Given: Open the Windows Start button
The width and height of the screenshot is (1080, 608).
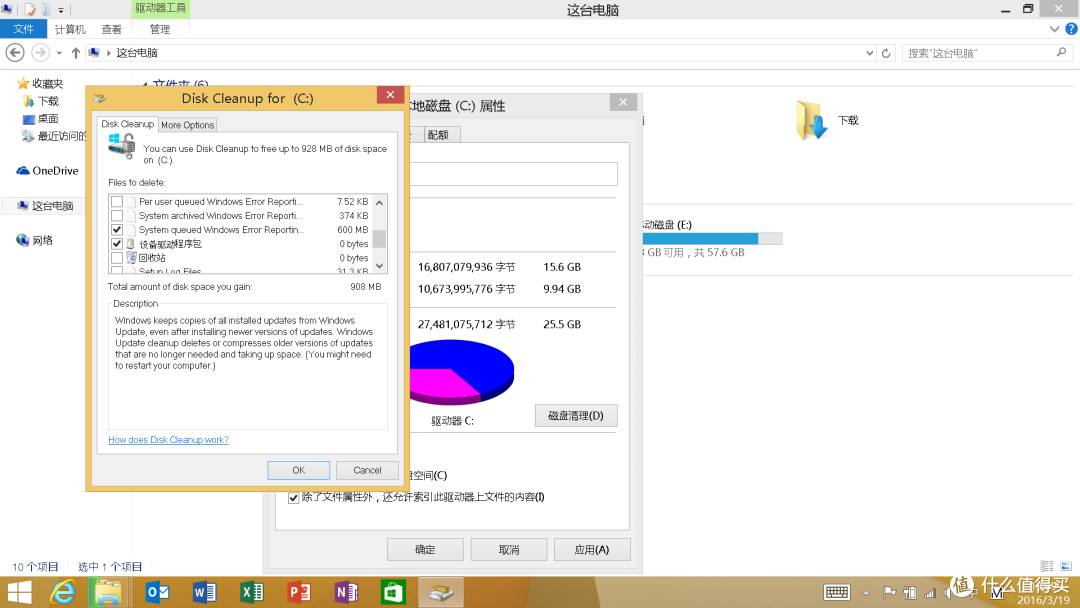Looking at the screenshot, I should pos(19,592).
